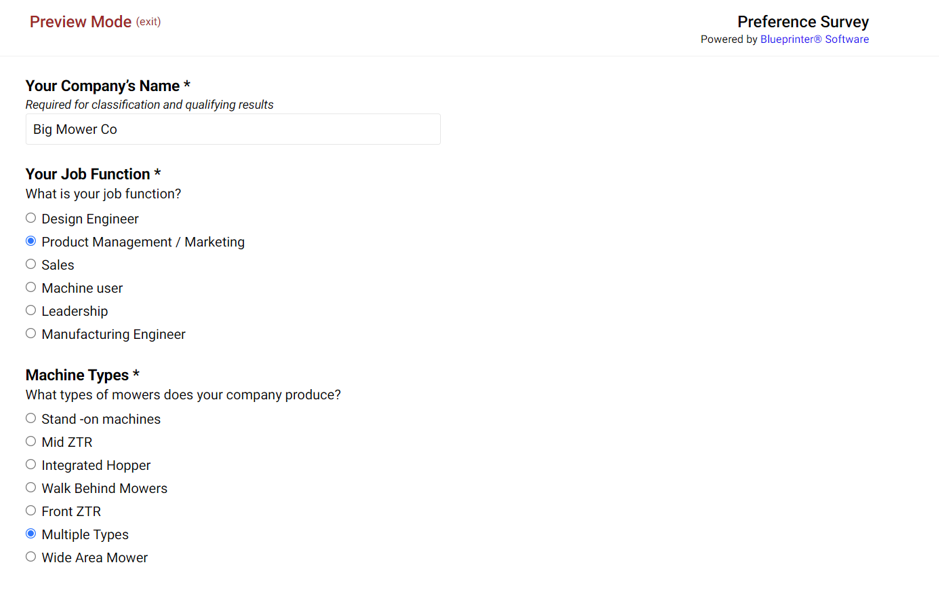Choose Product Management / Marketing job function
939x589 pixels.
31,241
